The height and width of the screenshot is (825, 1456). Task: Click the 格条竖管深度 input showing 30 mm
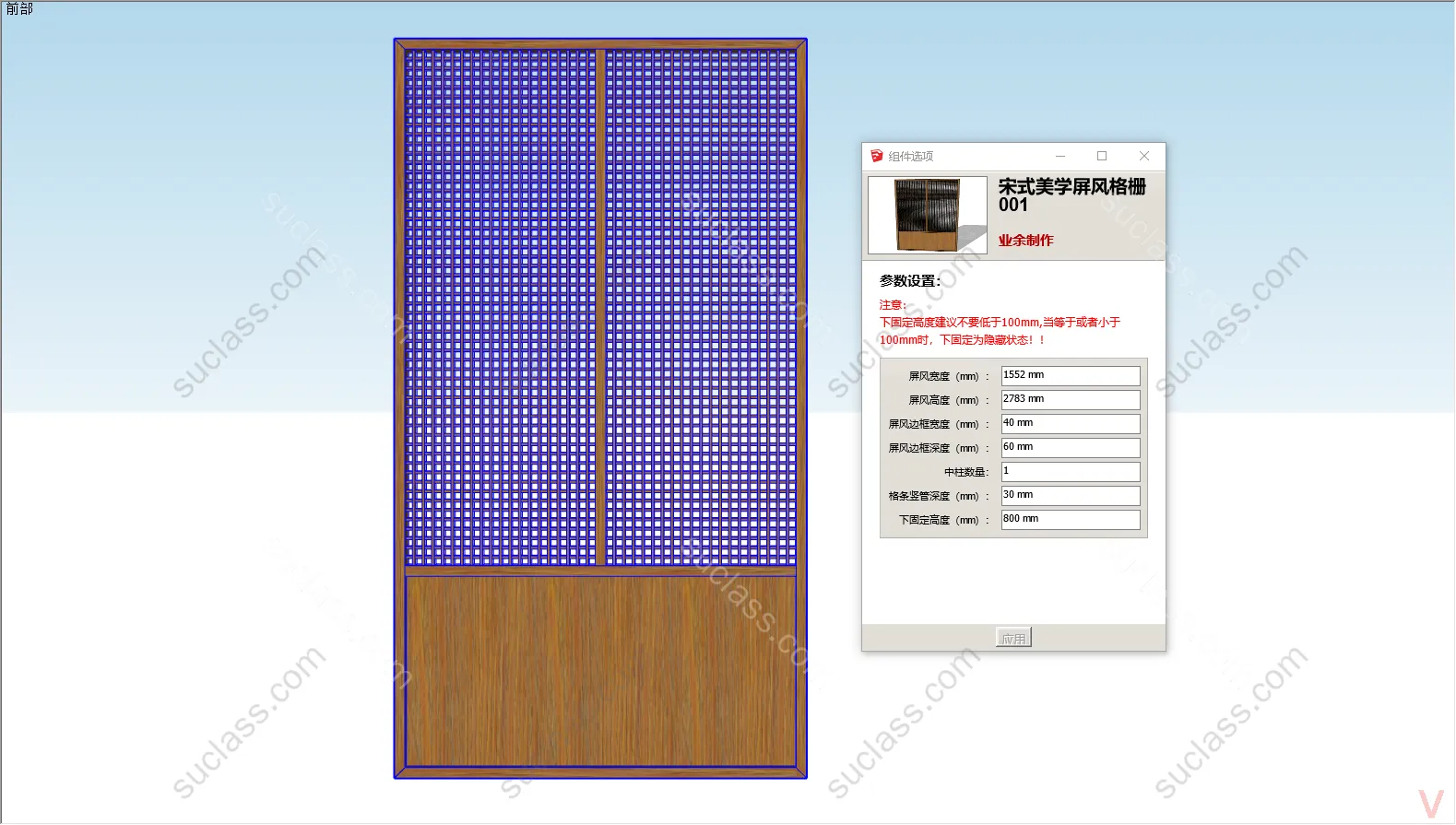[x=1070, y=496]
